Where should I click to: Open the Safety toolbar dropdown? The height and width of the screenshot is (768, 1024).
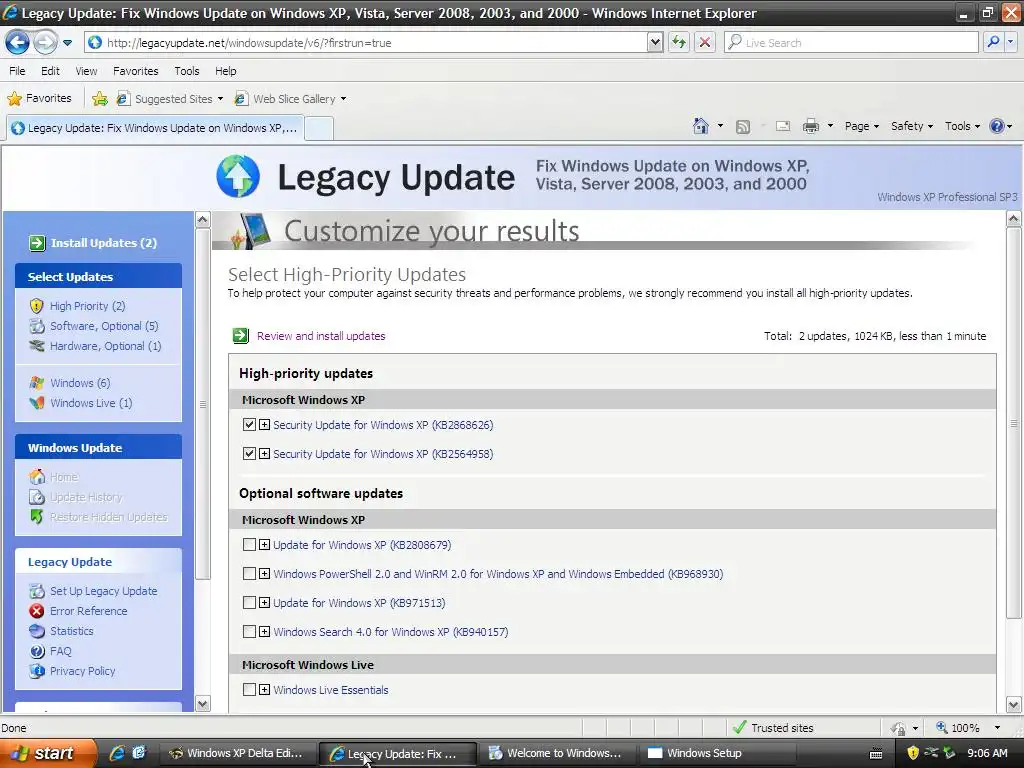click(x=912, y=126)
